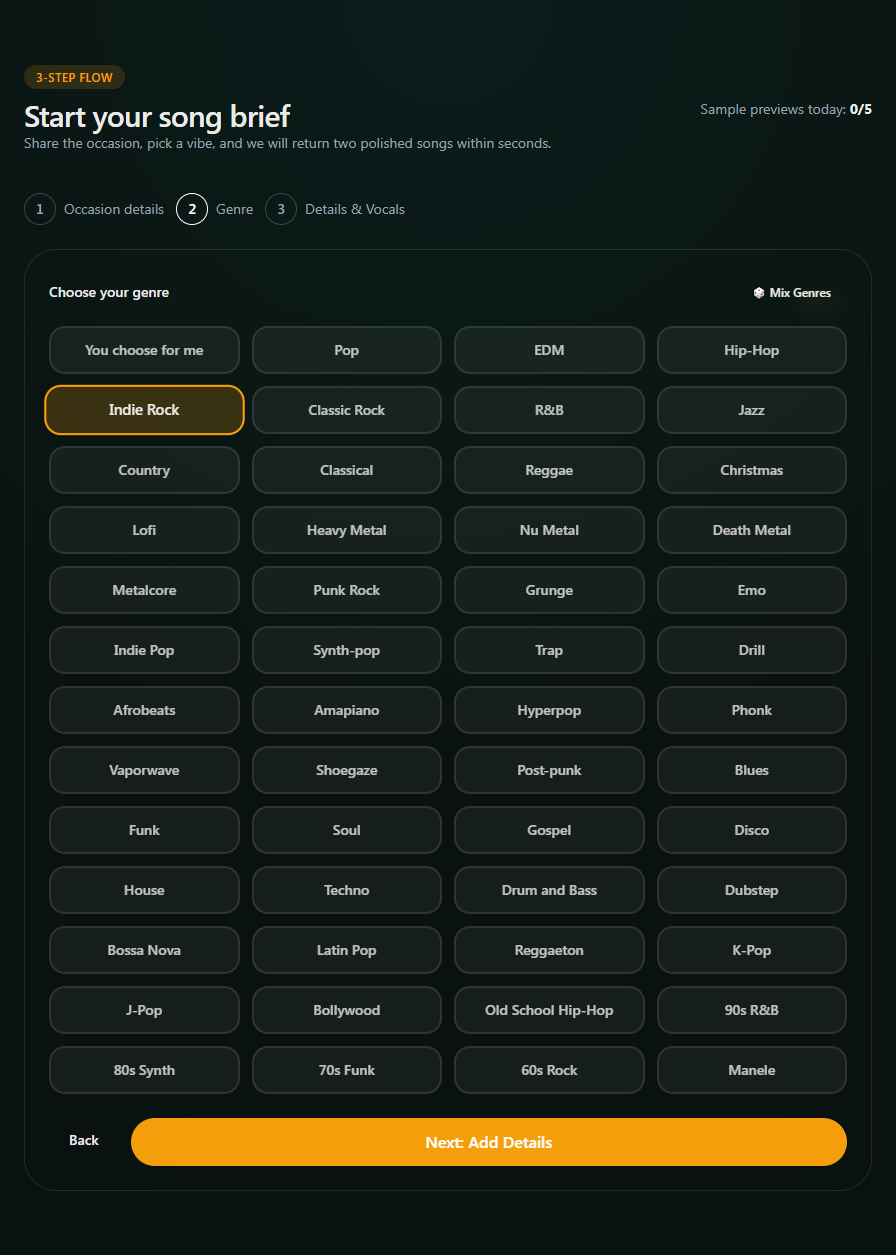This screenshot has height=1255, width=896.
Task: Choose Death Metal as genre
Action: [x=752, y=530]
